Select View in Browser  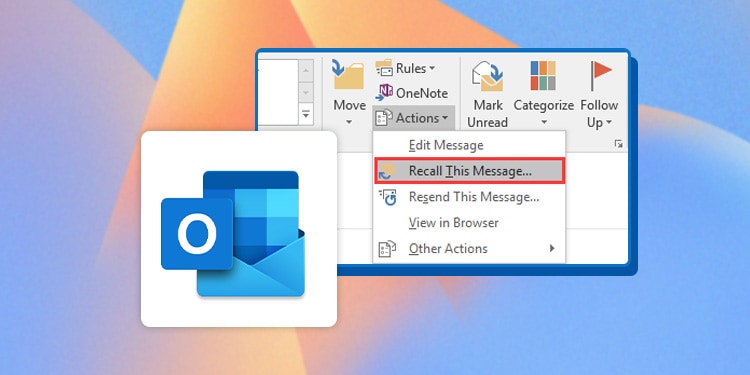click(x=469, y=223)
